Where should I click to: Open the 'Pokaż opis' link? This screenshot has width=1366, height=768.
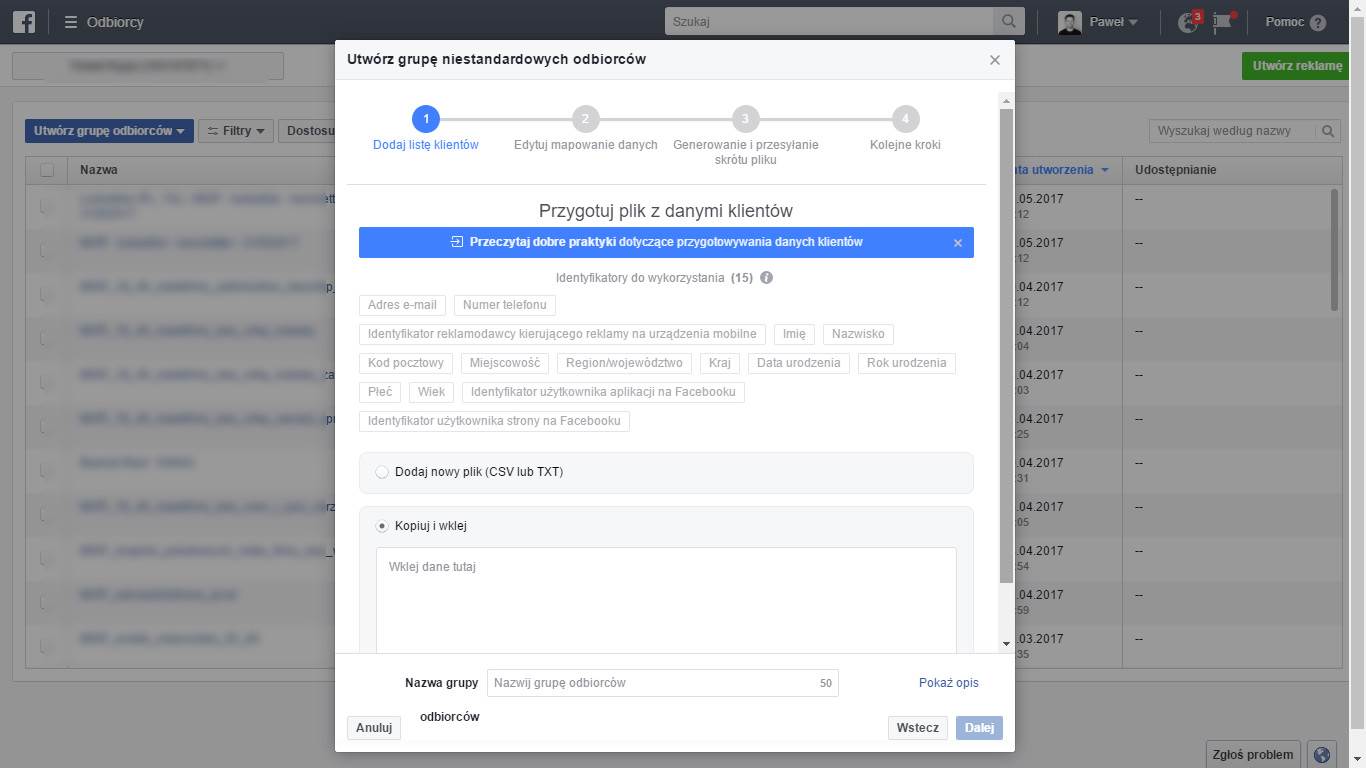[x=948, y=683]
